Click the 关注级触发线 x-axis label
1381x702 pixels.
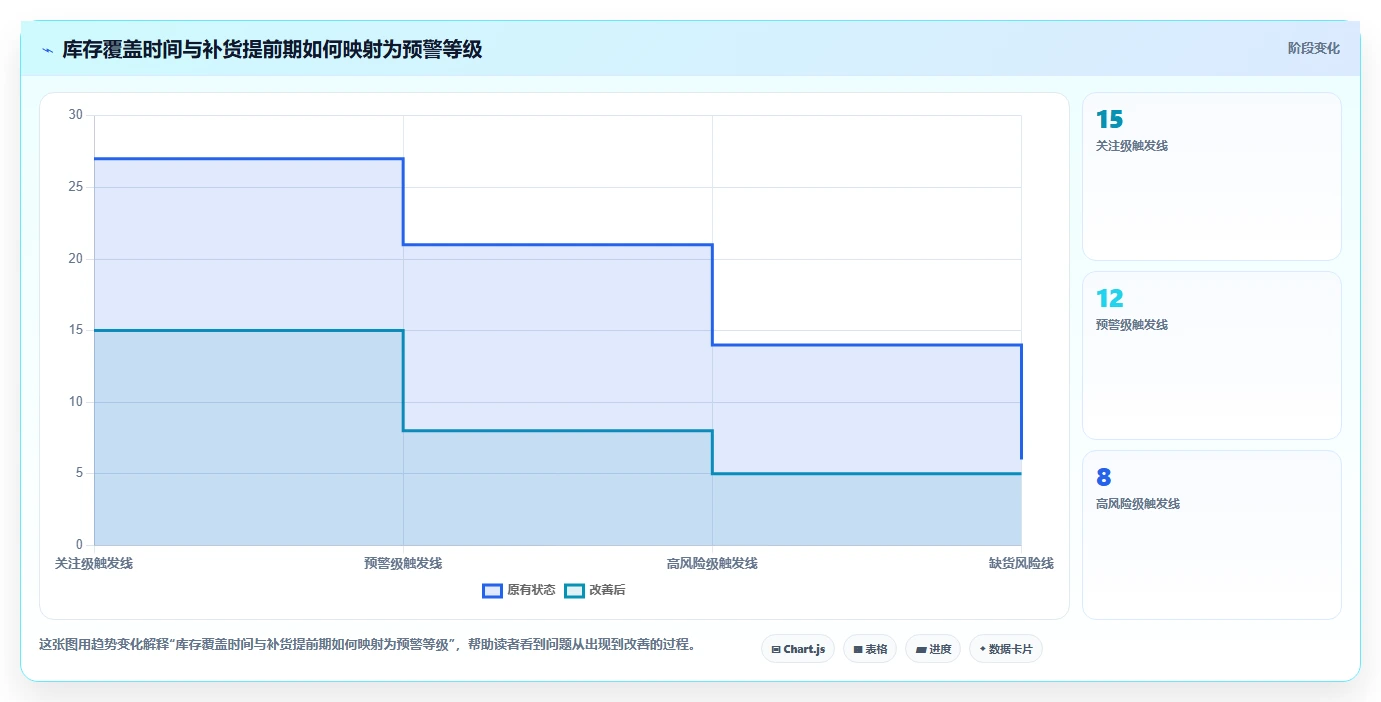point(94,563)
